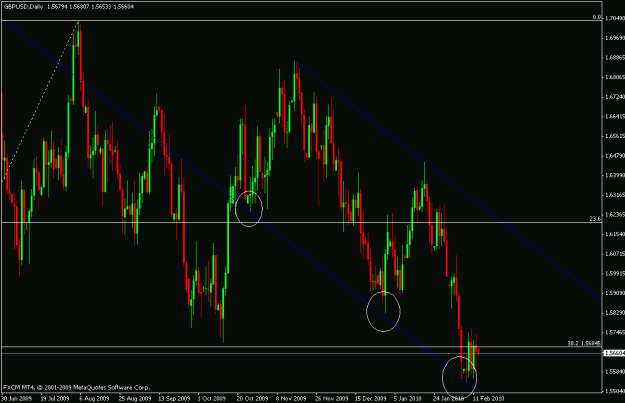Select the 23.6 Fibonacci level label
This screenshot has height=403, width=625.
point(595,219)
